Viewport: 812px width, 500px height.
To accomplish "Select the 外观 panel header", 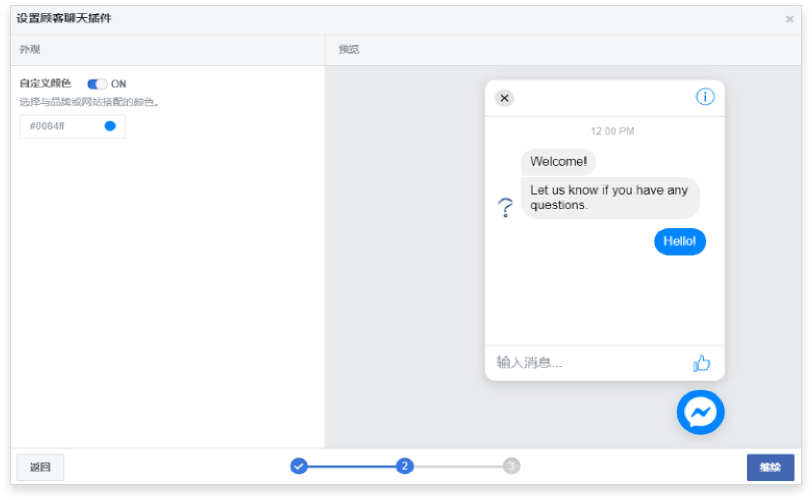I will (x=30, y=49).
